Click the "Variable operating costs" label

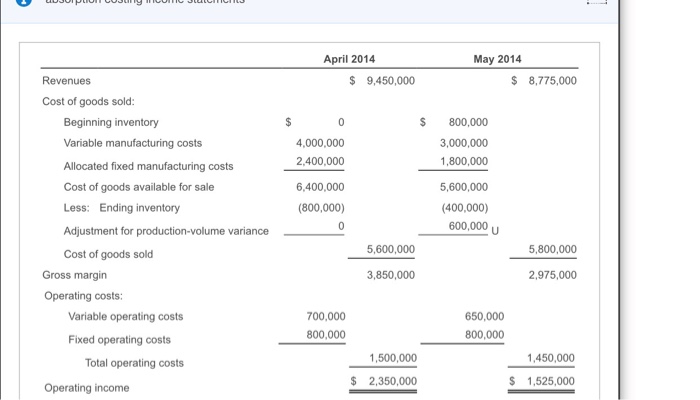point(125,317)
